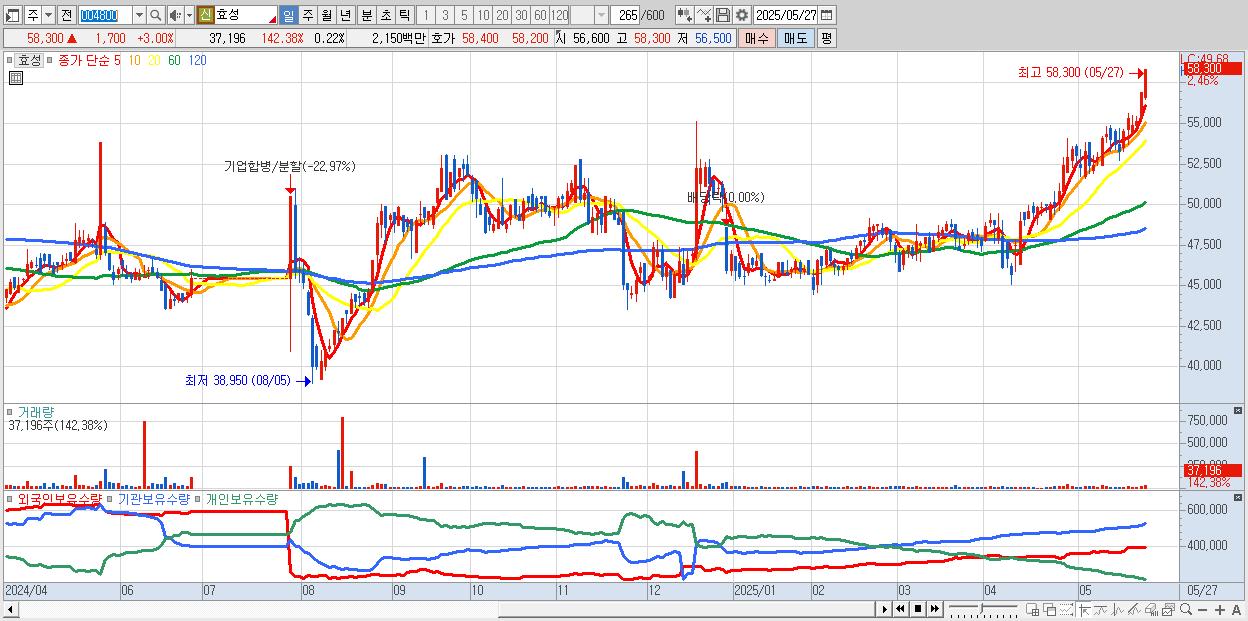The height and width of the screenshot is (621, 1248).
Task: Click the play button in replay controls
Action: (x=885, y=609)
